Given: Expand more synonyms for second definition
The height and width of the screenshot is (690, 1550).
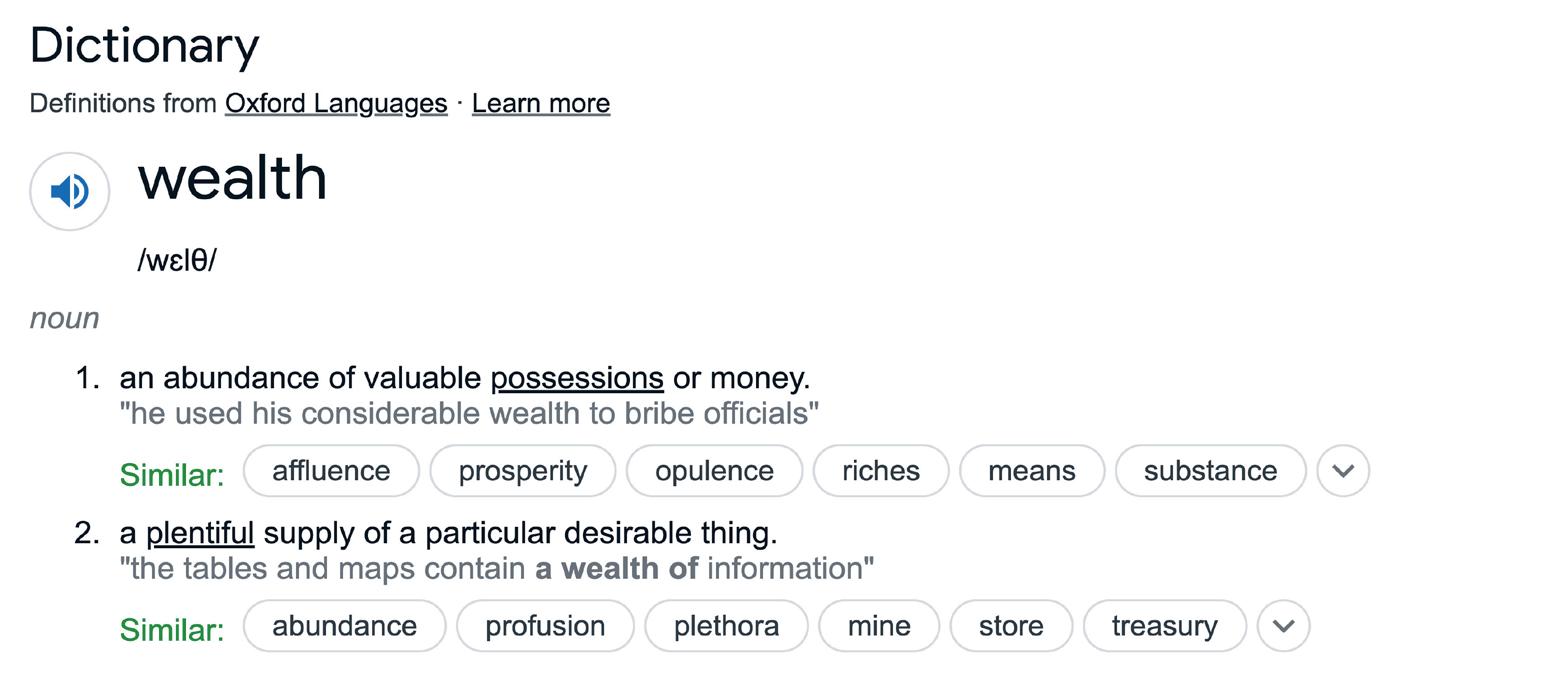Looking at the screenshot, I should coord(1283,626).
